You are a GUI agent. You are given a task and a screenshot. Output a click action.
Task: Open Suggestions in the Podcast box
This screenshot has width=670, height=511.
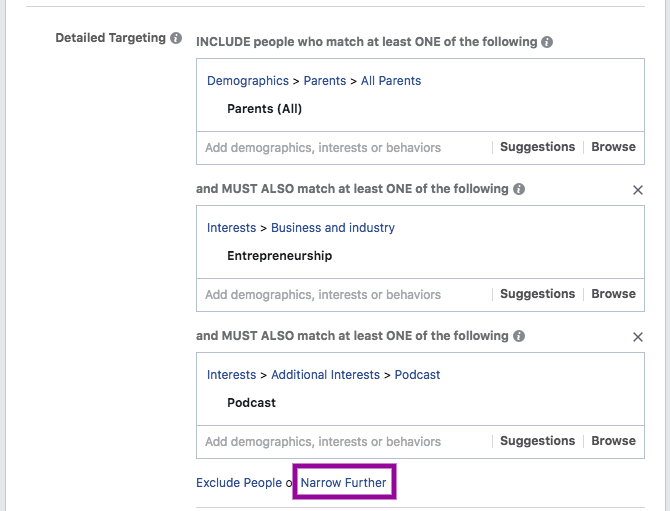click(x=538, y=441)
